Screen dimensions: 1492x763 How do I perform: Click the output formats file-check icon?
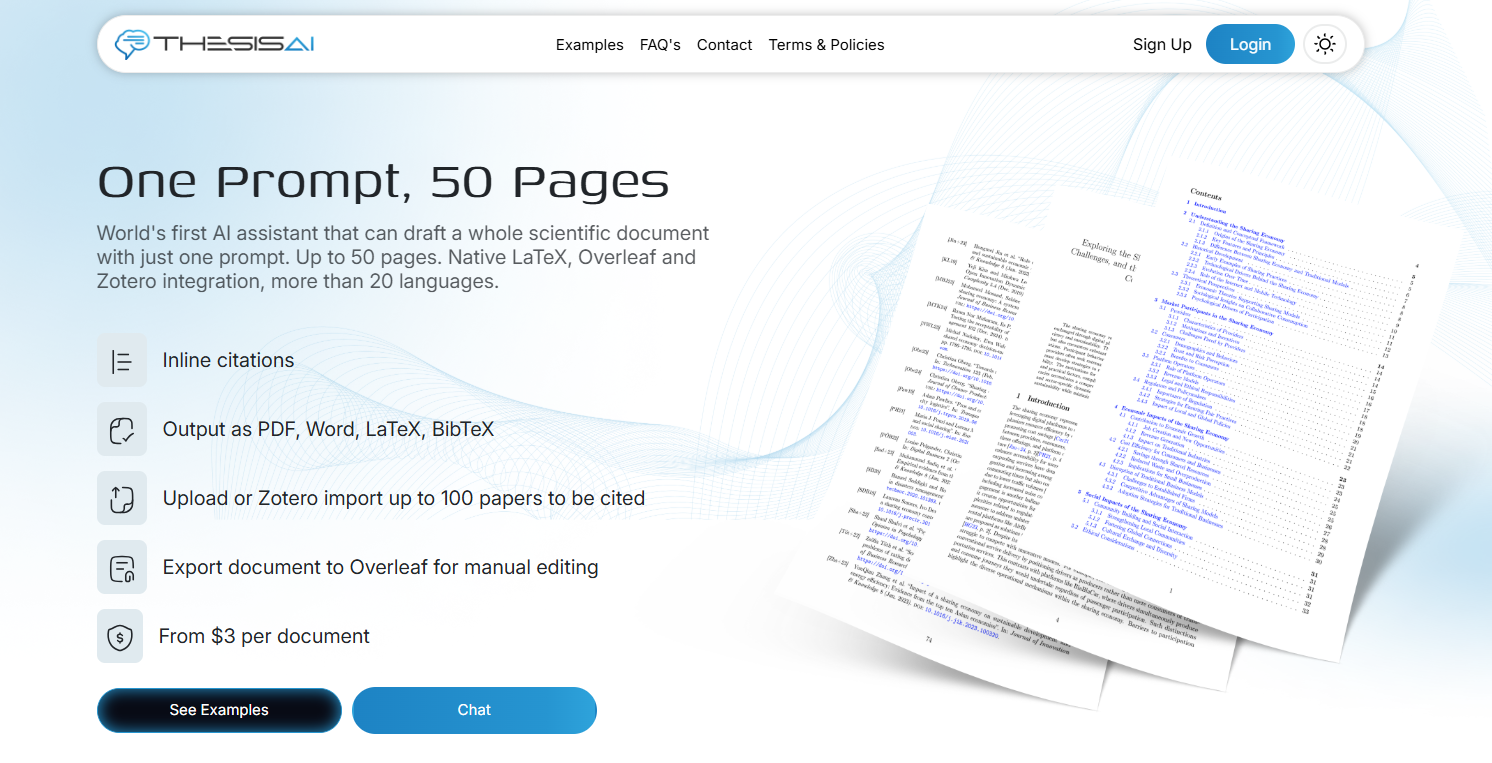(x=122, y=430)
